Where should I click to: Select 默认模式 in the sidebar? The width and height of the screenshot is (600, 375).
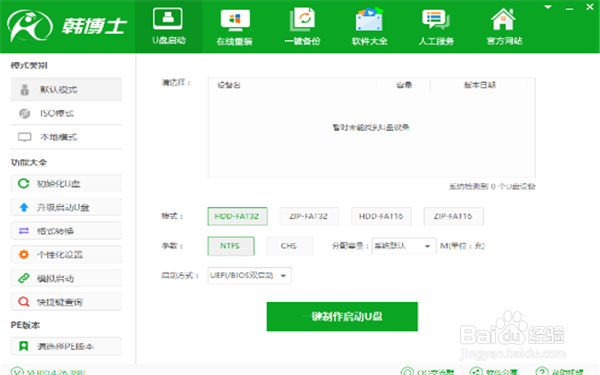click(66, 90)
